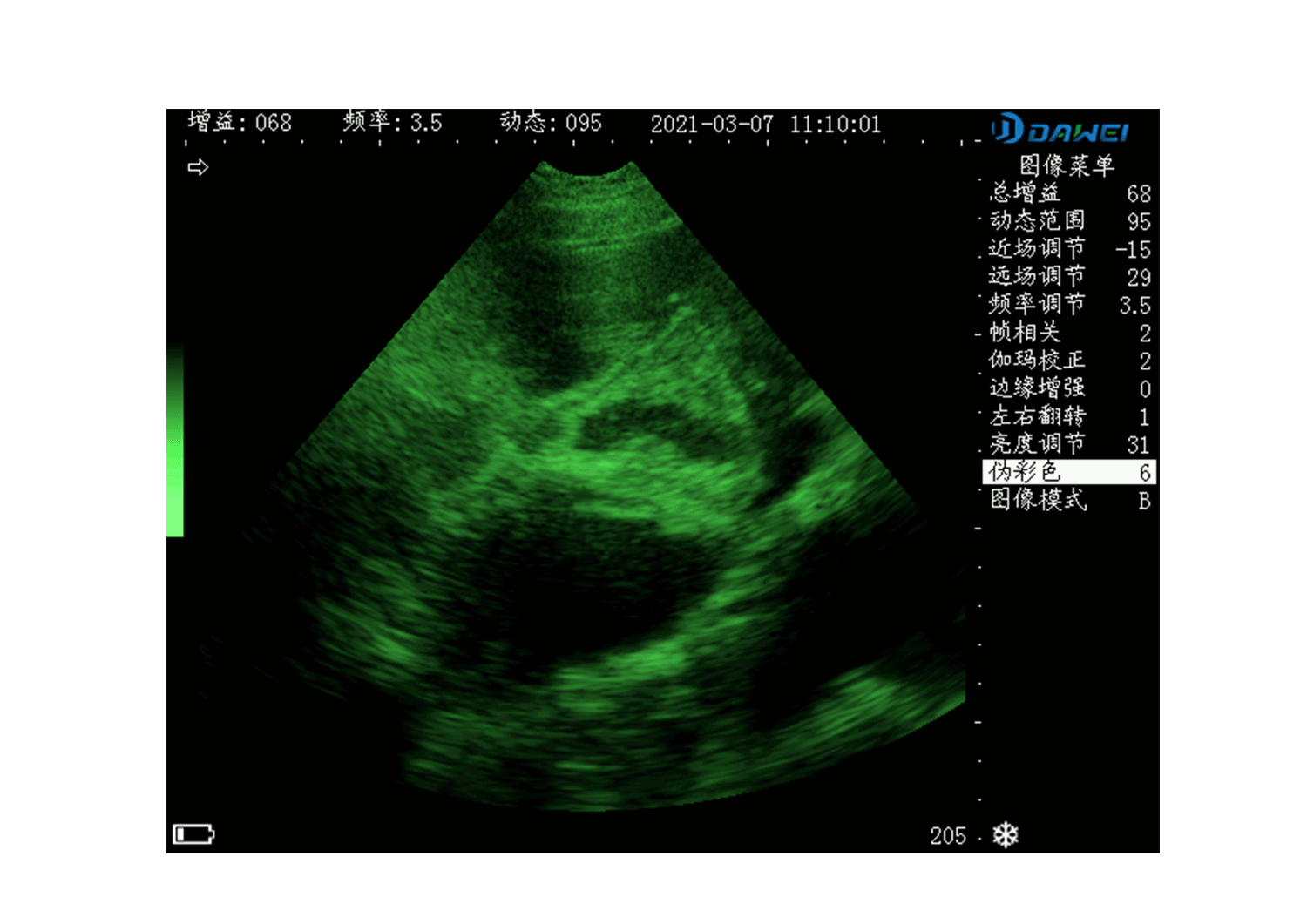Select the 帧相关 menu row
The height and width of the screenshot is (924, 1307).
[1069, 333]
